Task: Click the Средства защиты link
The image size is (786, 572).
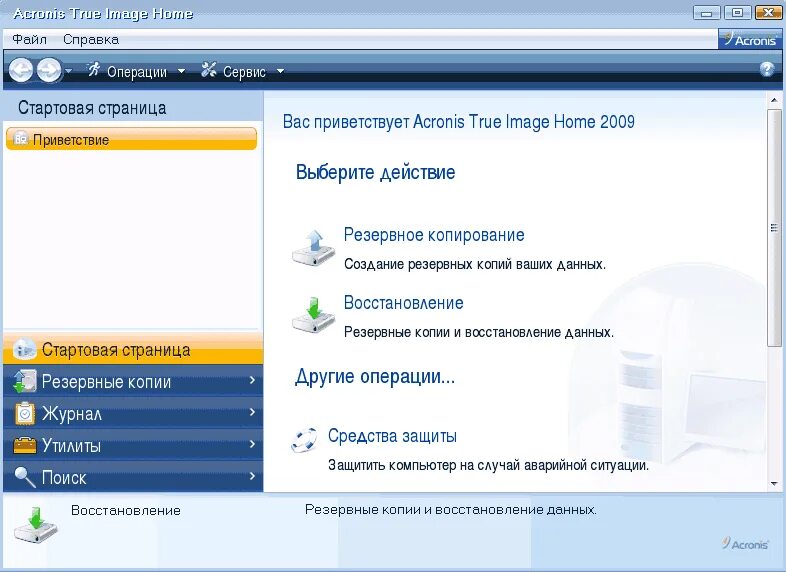Action: coord(392,436)
